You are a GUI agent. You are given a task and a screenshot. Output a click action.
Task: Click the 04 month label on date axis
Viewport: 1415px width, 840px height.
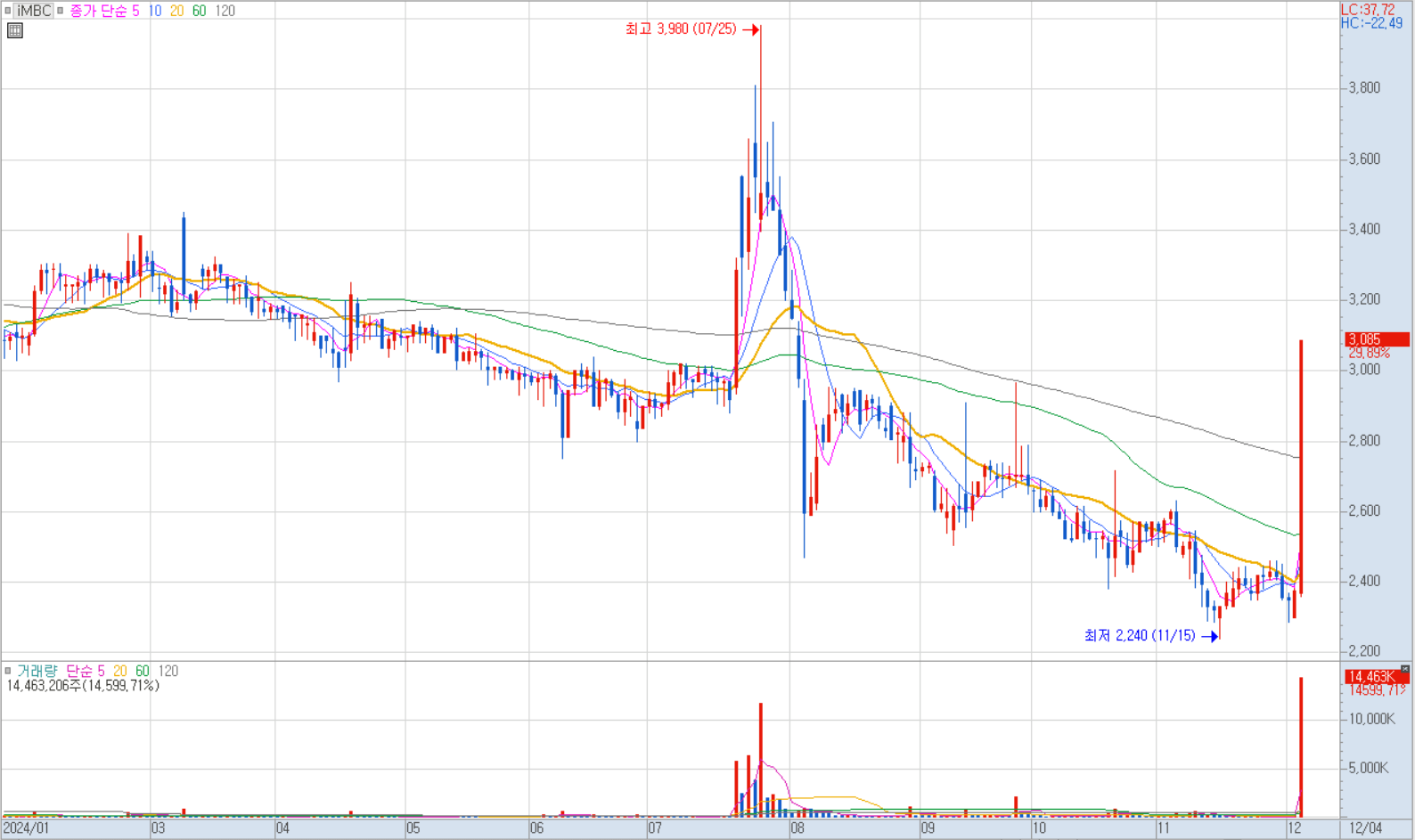(x=282, y=828)
